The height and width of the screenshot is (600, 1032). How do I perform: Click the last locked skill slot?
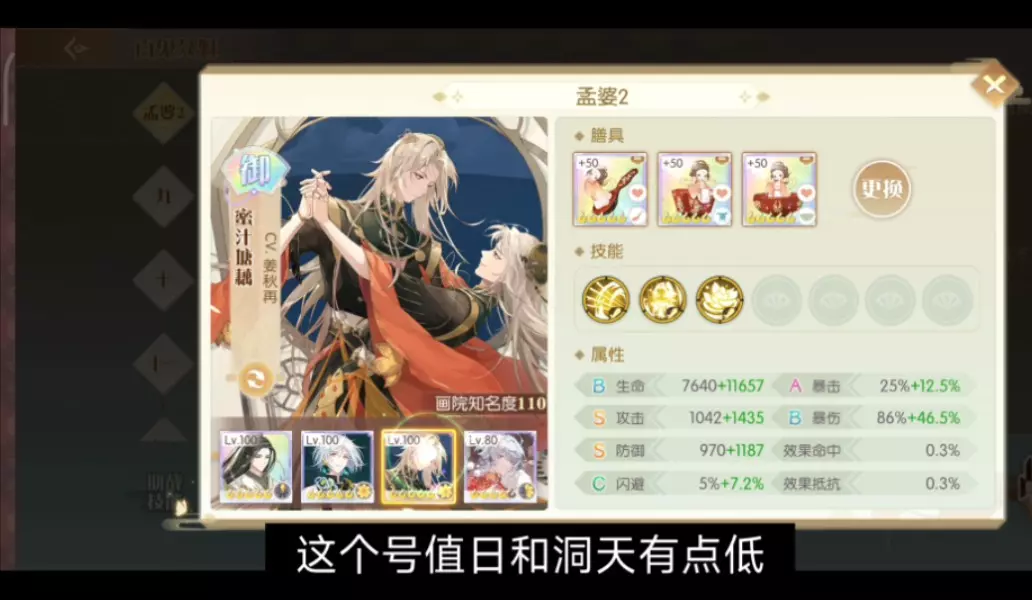click(x=948, y=300)
